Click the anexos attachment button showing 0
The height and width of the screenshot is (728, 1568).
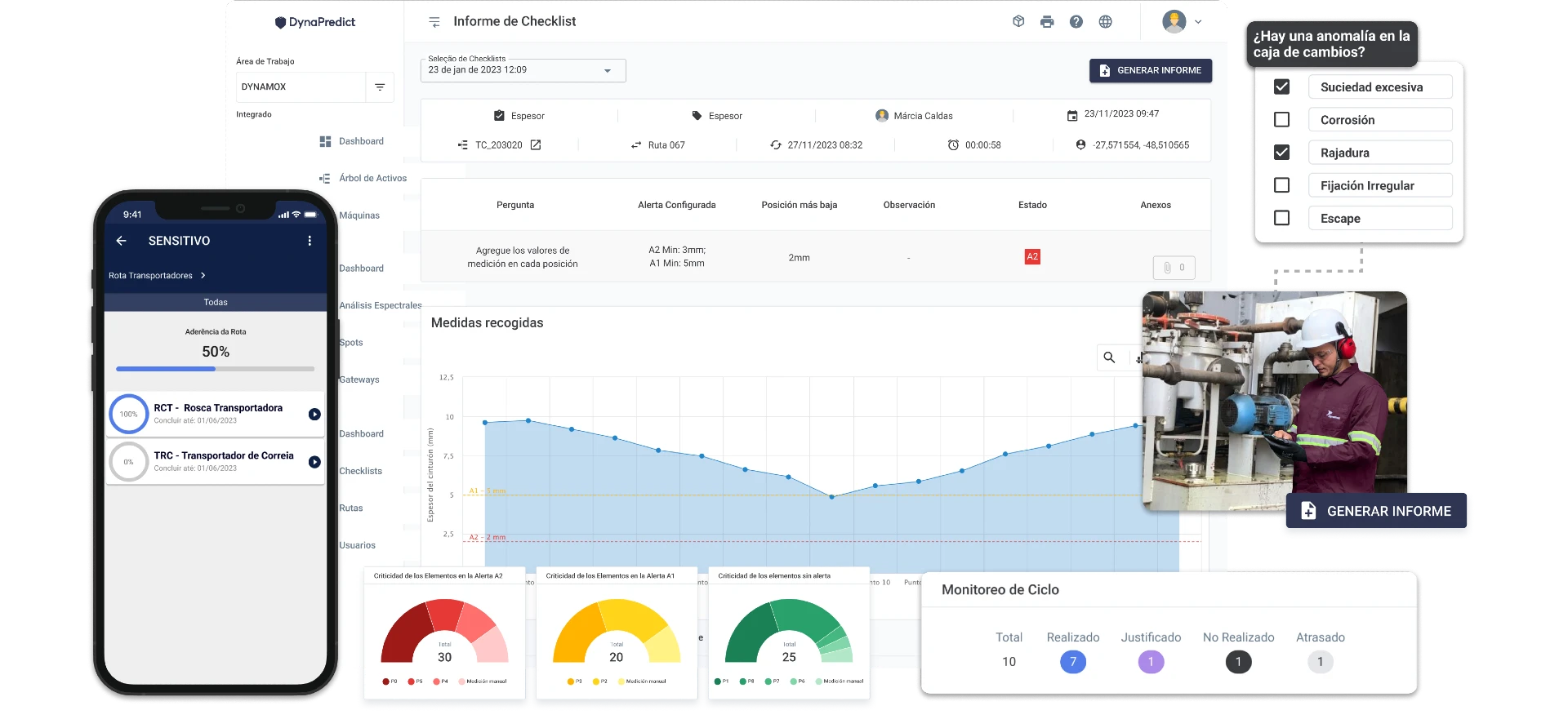[x=1174, y=268]
